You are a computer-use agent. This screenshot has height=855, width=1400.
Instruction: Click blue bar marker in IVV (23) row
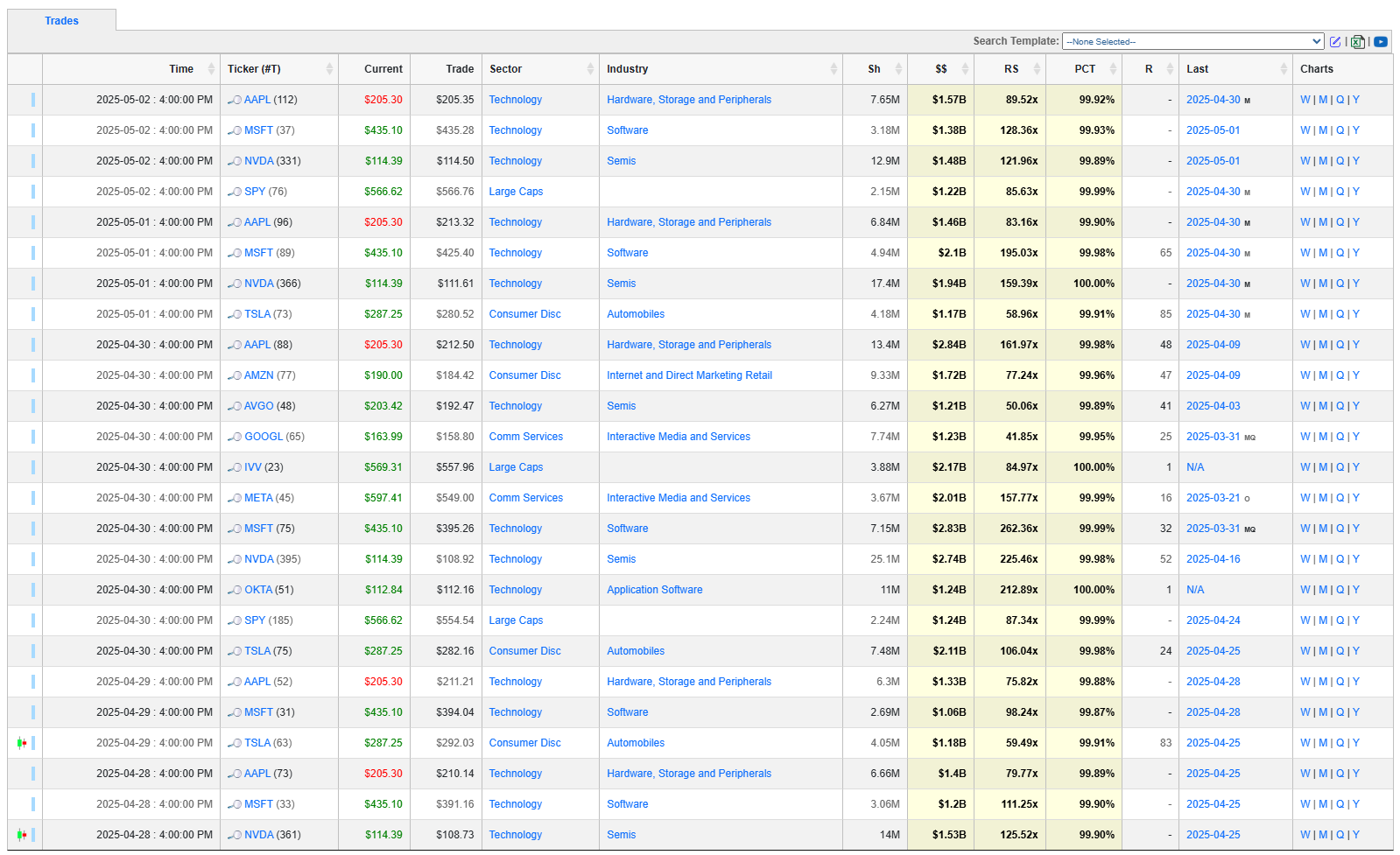33,467
